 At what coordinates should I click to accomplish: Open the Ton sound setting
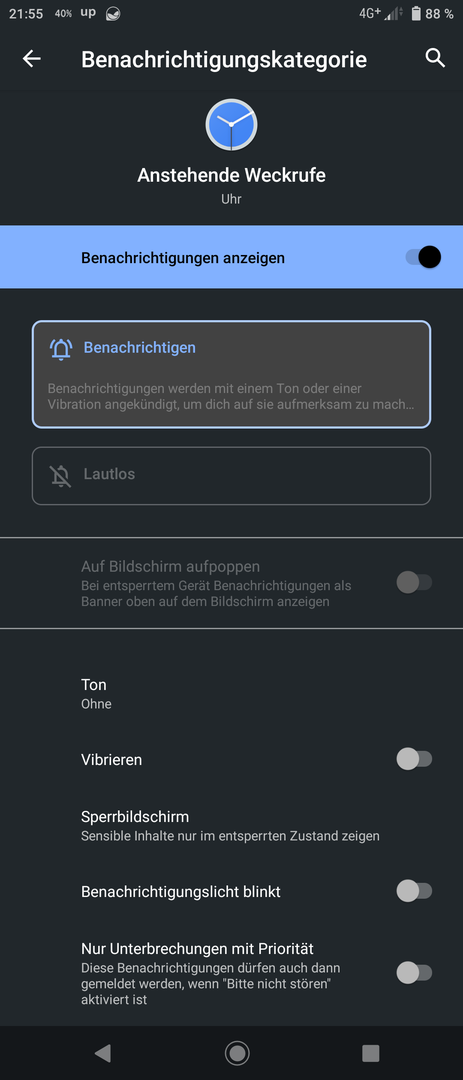pos(232,694)
